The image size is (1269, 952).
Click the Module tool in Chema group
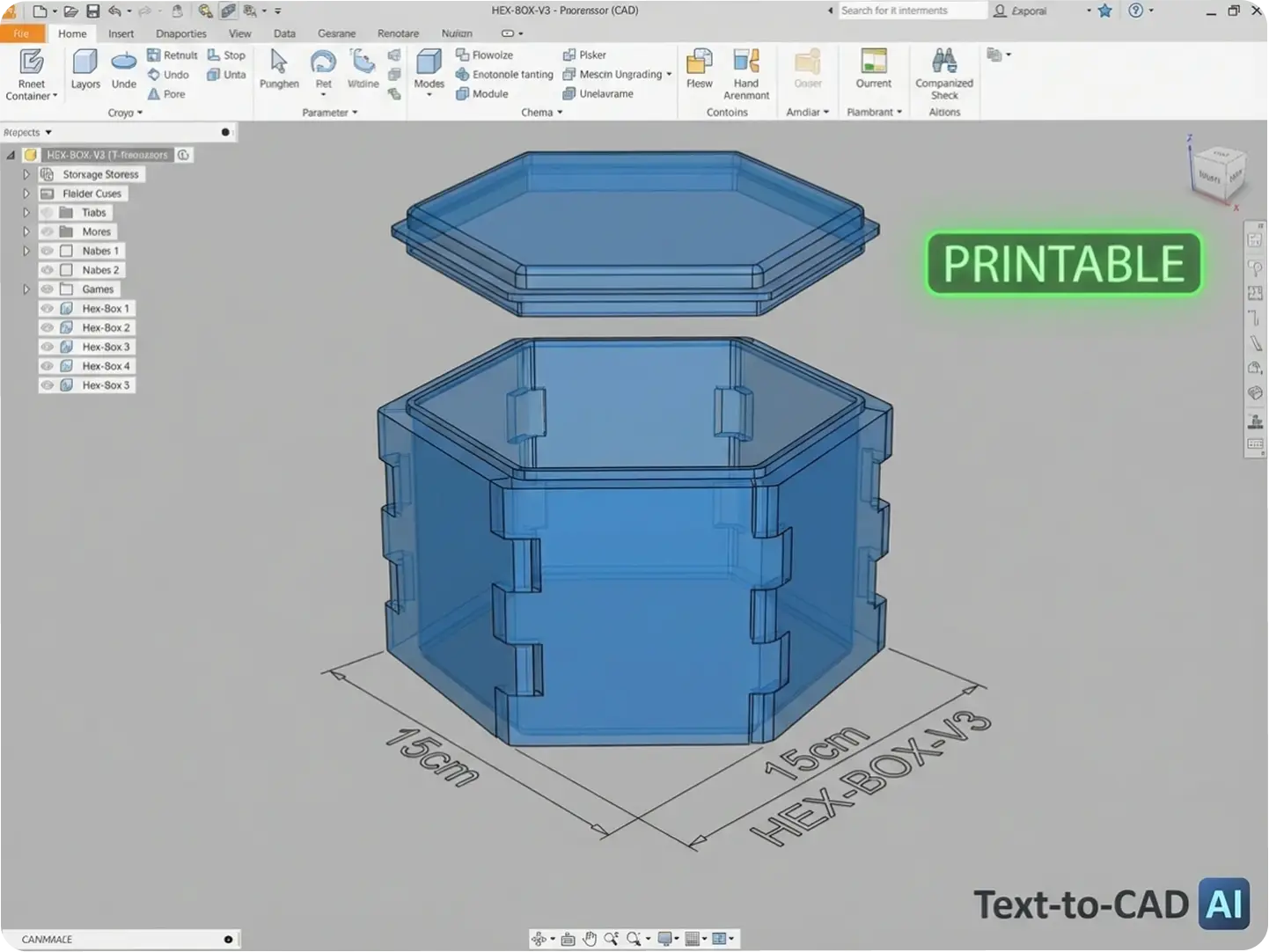[482, 94]
